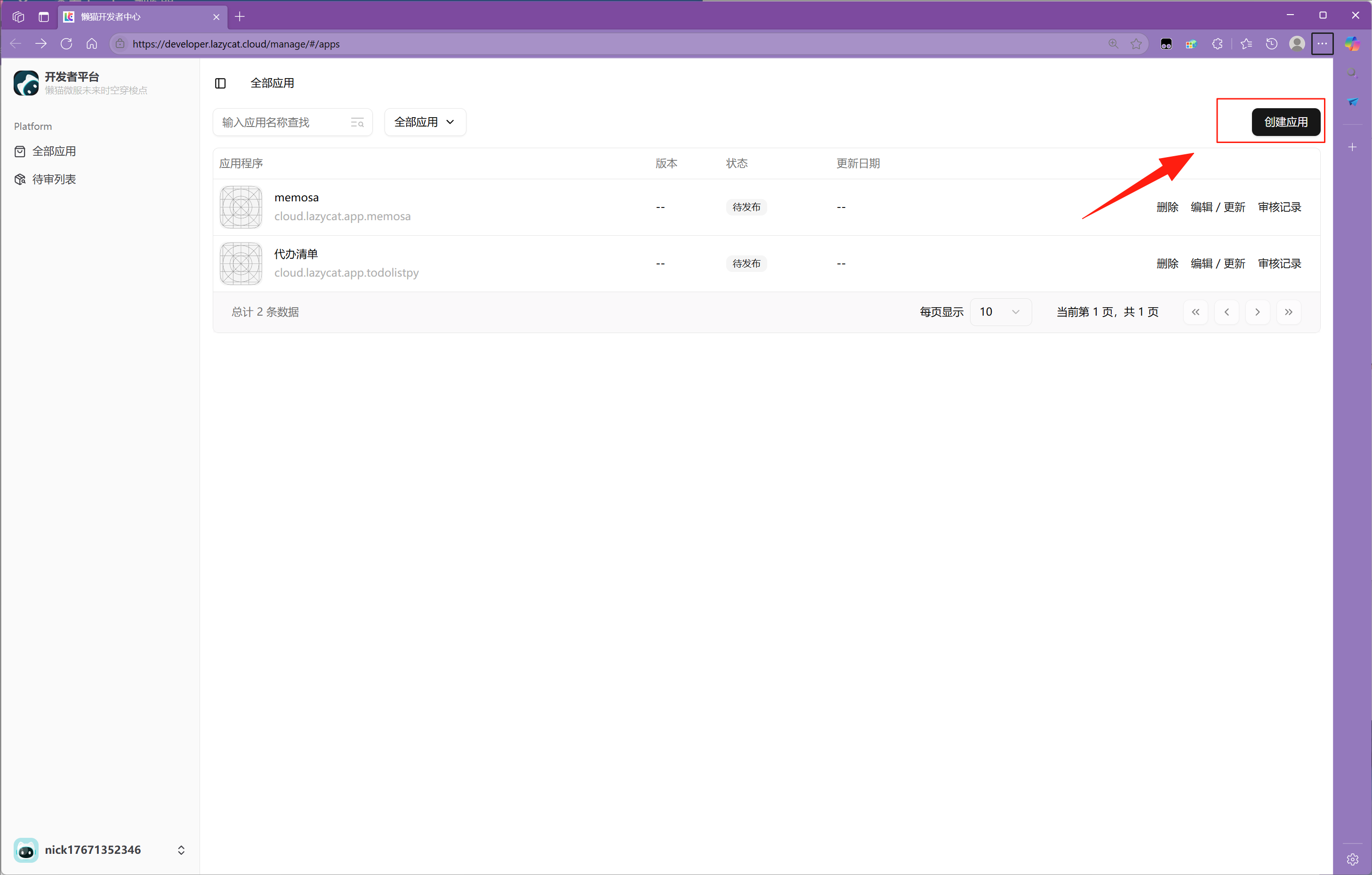Viewport: 1372px width, 875px height.
Task: Reload page with the refresh icon
Action: 66,44
